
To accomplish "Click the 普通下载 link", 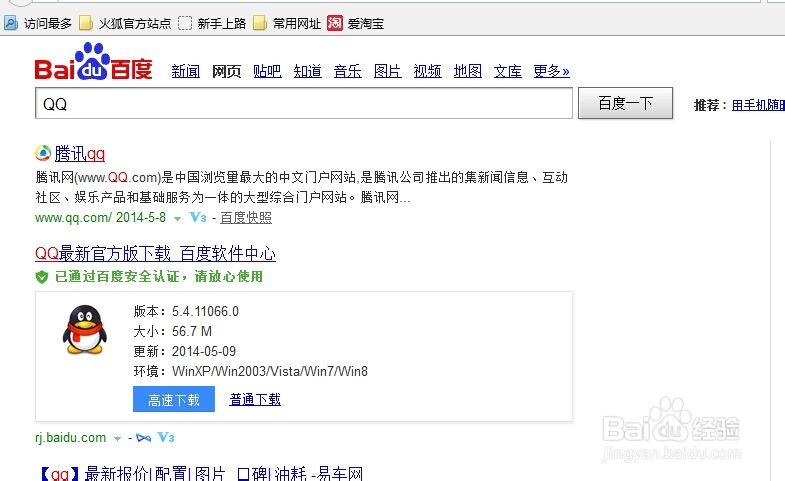I will [x=255, y=399].
